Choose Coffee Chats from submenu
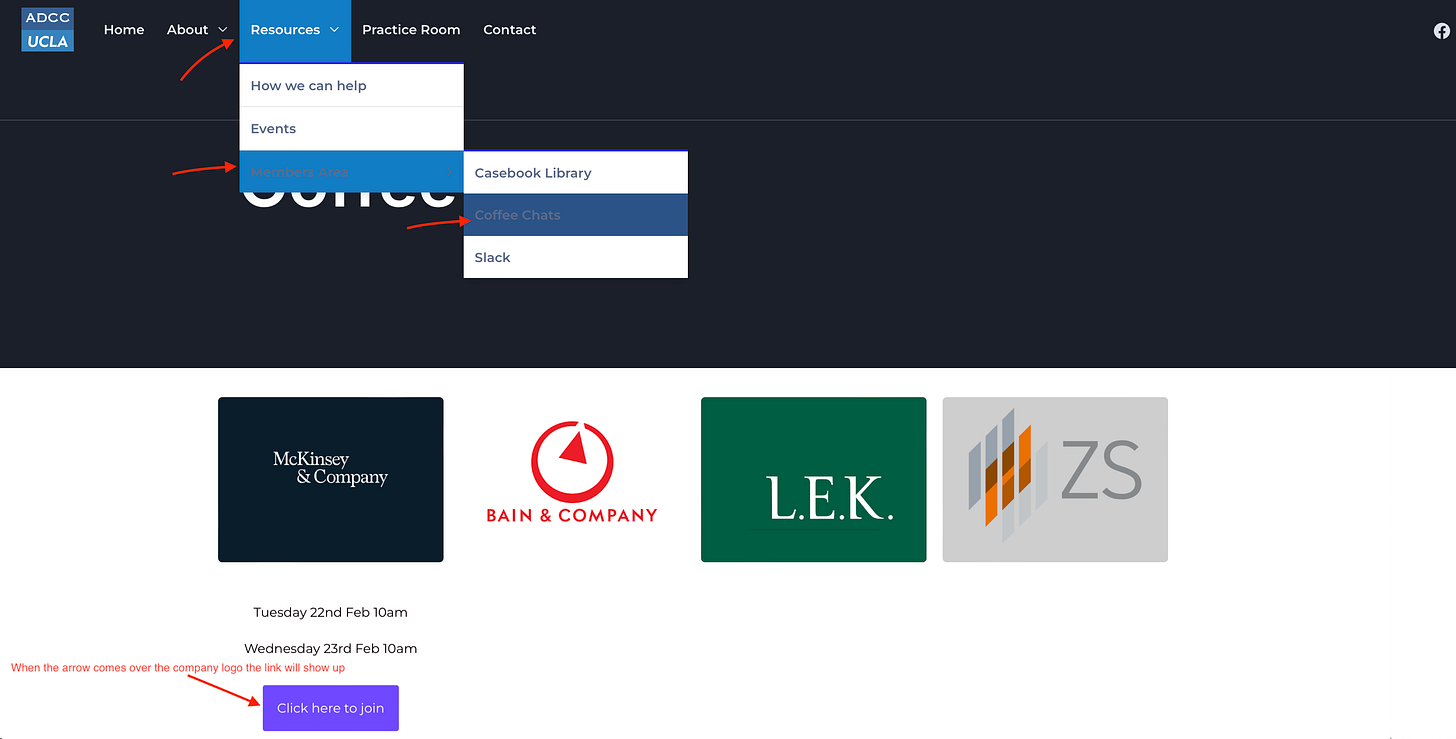Screen dimensions: 1456x739 (575, 215)
